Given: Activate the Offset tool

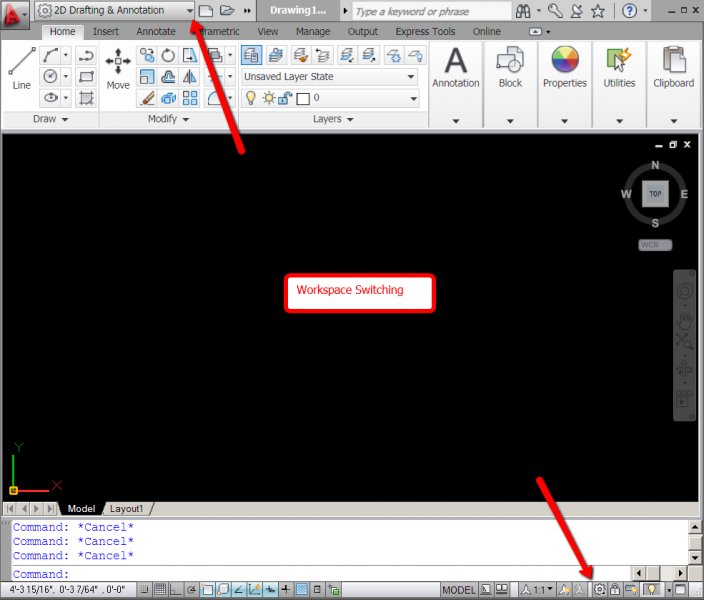Looking at the screenshot, I should [x=168, y=77].
